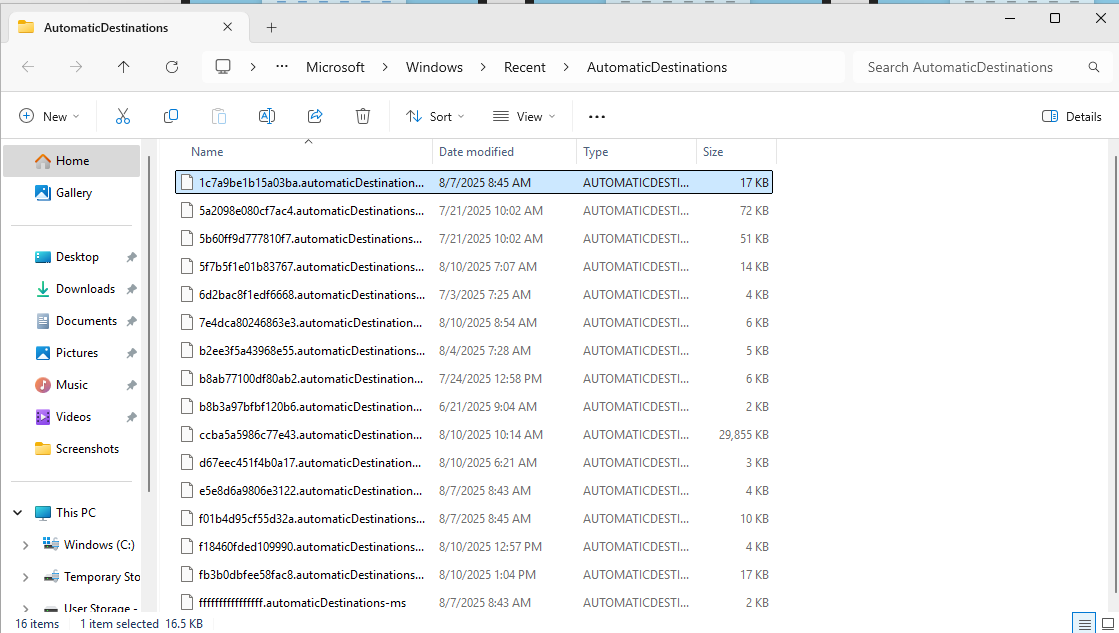
Task: Click the Rename icon
Action: (267, 116)
